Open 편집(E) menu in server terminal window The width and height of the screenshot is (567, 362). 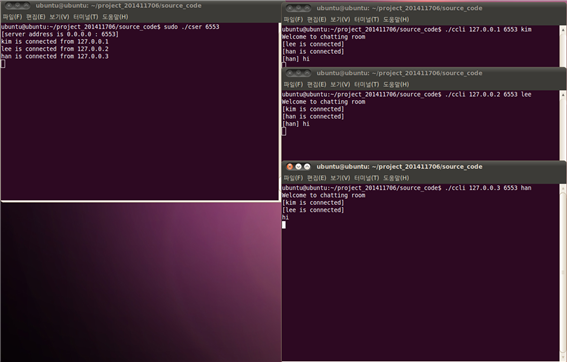[x=35, y=17]
